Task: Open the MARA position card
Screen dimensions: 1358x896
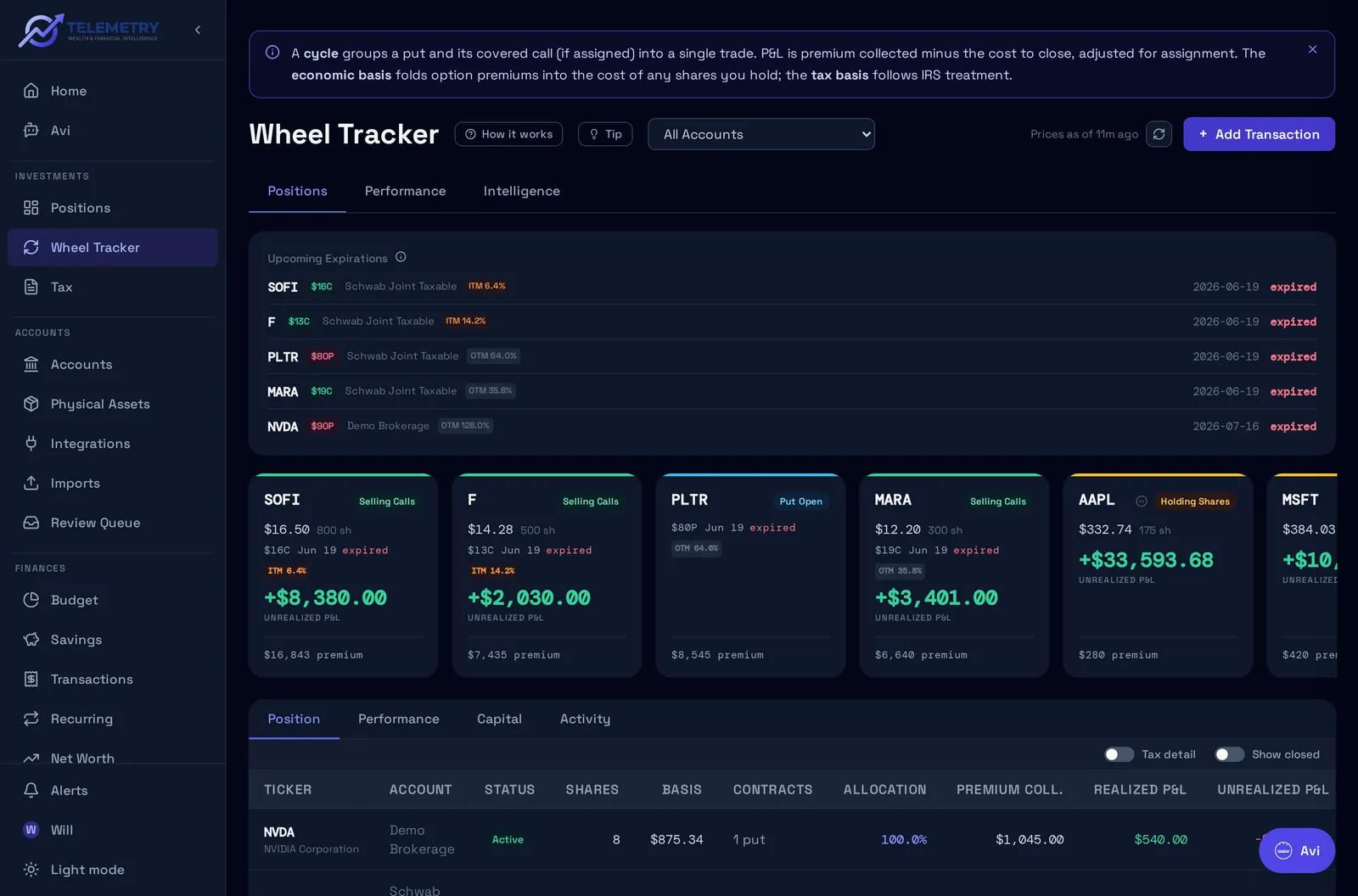Action: 954,575
